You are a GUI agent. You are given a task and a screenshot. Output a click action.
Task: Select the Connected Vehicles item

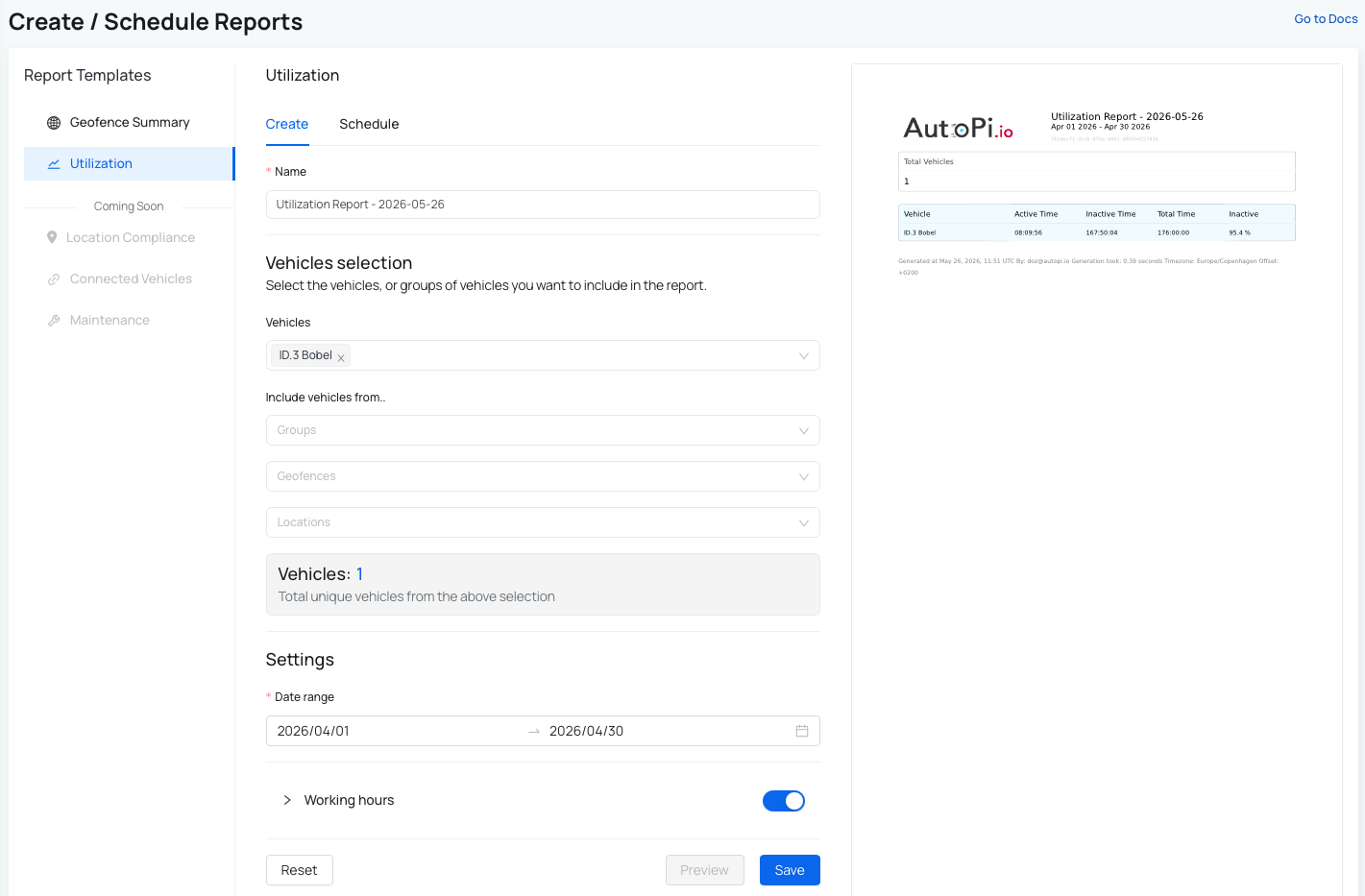[x=129, y=278]
